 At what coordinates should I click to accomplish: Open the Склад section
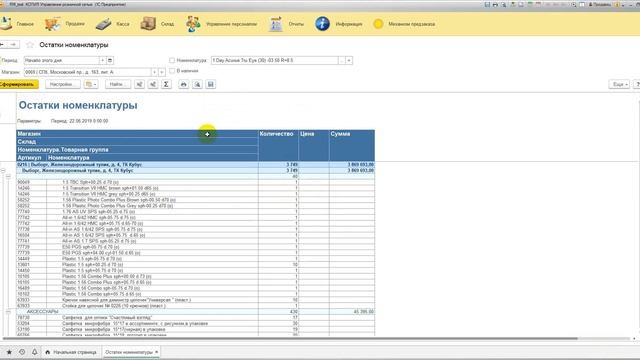(157, 24)
